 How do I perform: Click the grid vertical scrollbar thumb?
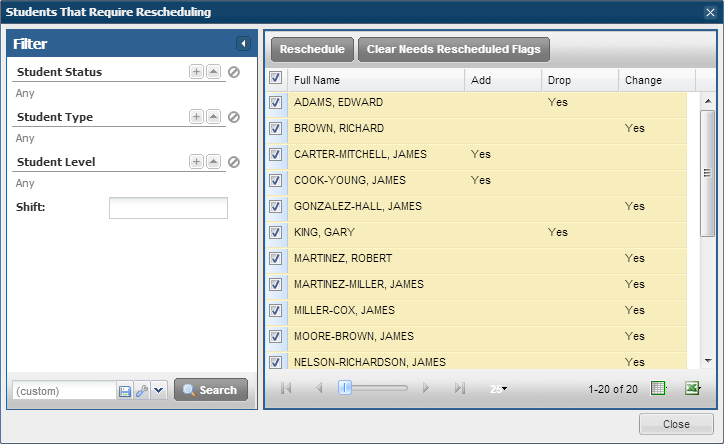[707, 174]
